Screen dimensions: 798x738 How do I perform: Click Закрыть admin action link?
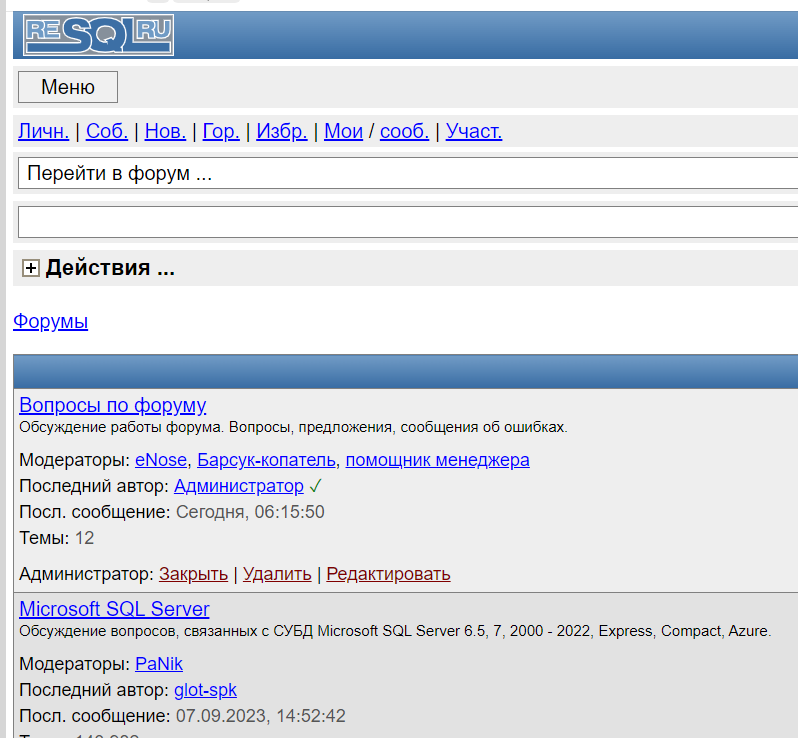[193, 574]
